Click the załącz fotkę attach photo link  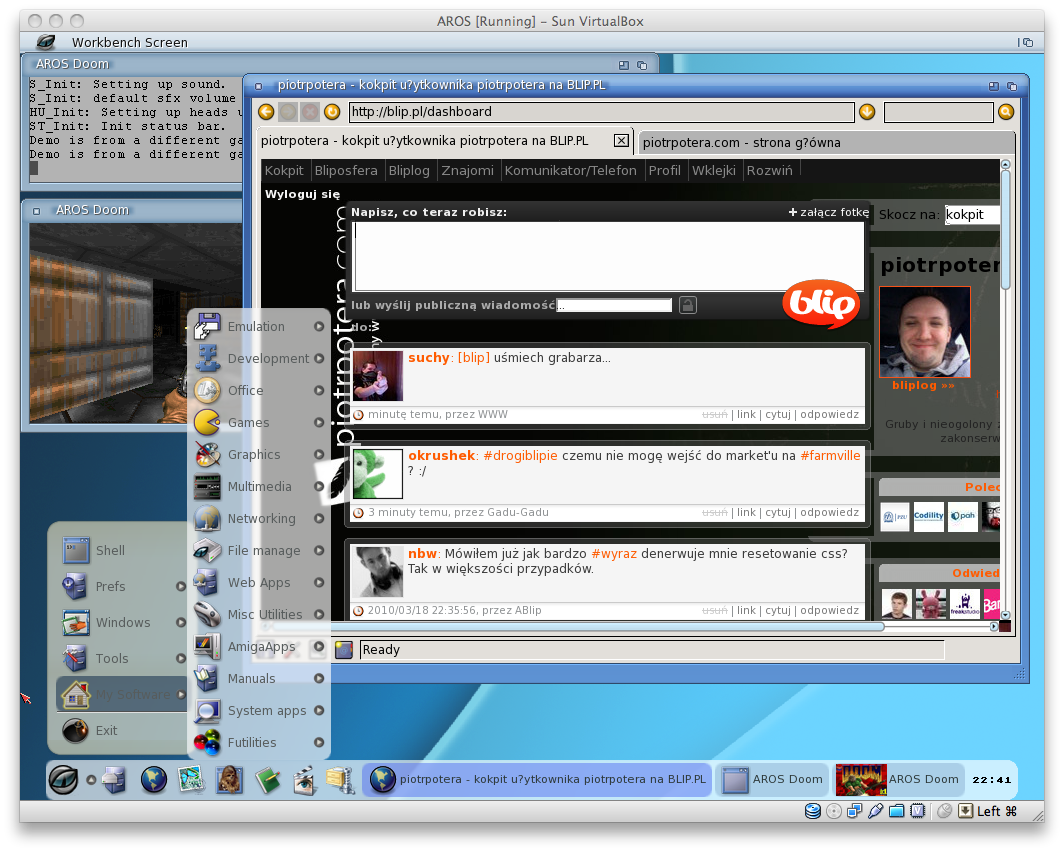[x=829, y=212]
